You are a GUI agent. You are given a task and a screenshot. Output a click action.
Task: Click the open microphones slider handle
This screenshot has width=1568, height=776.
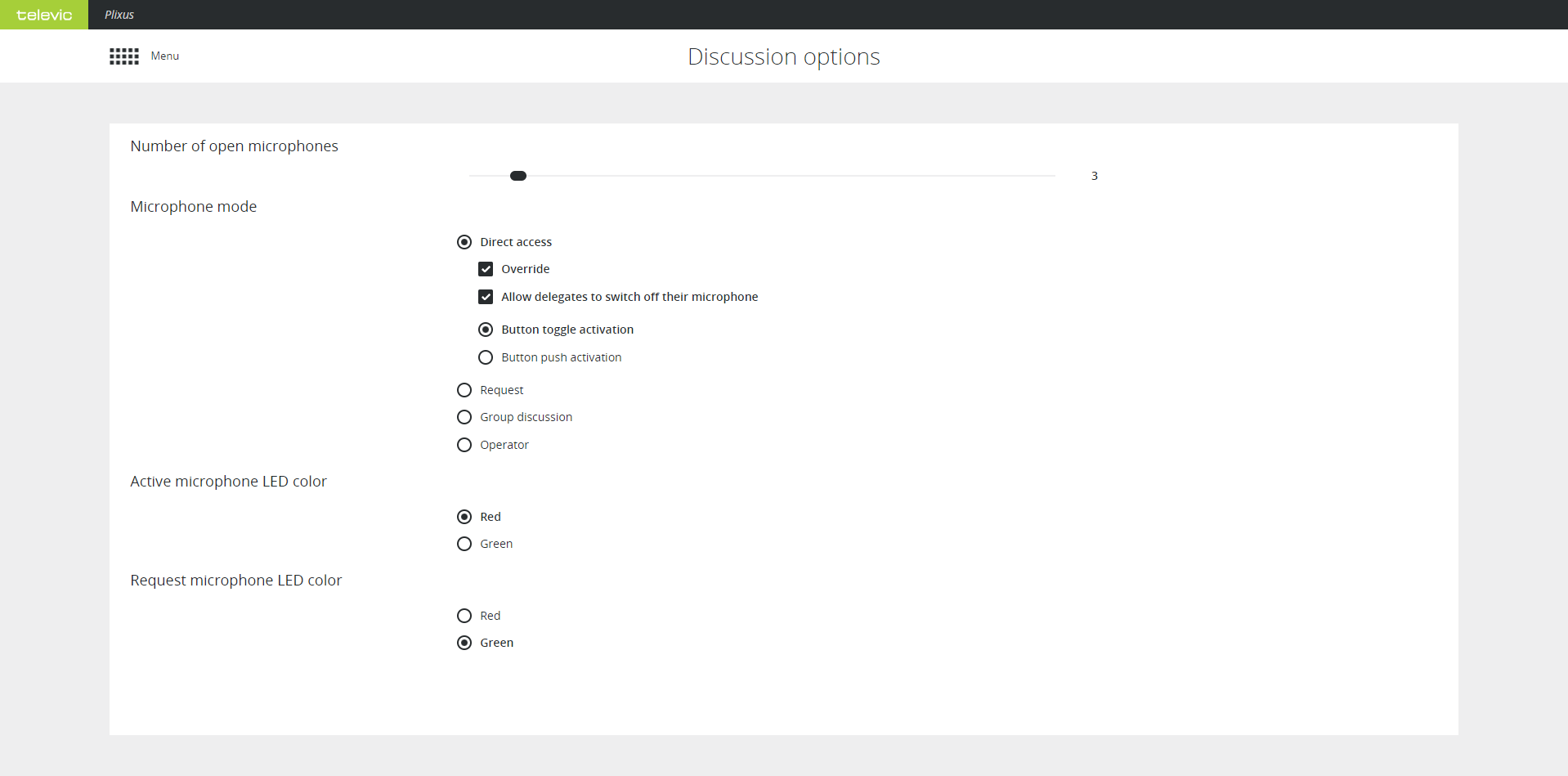(x=518, y=176)
